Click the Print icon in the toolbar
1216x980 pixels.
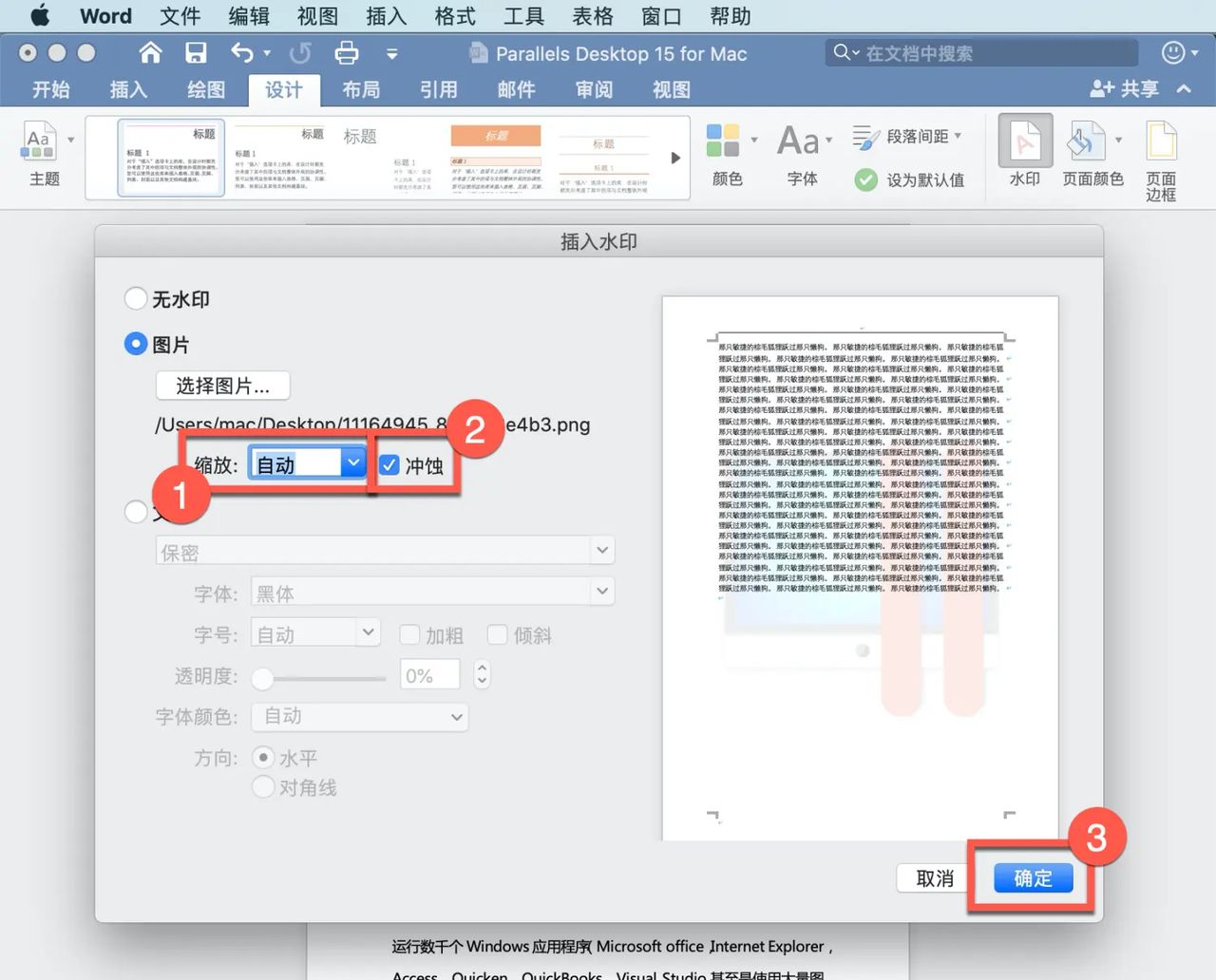350,53
